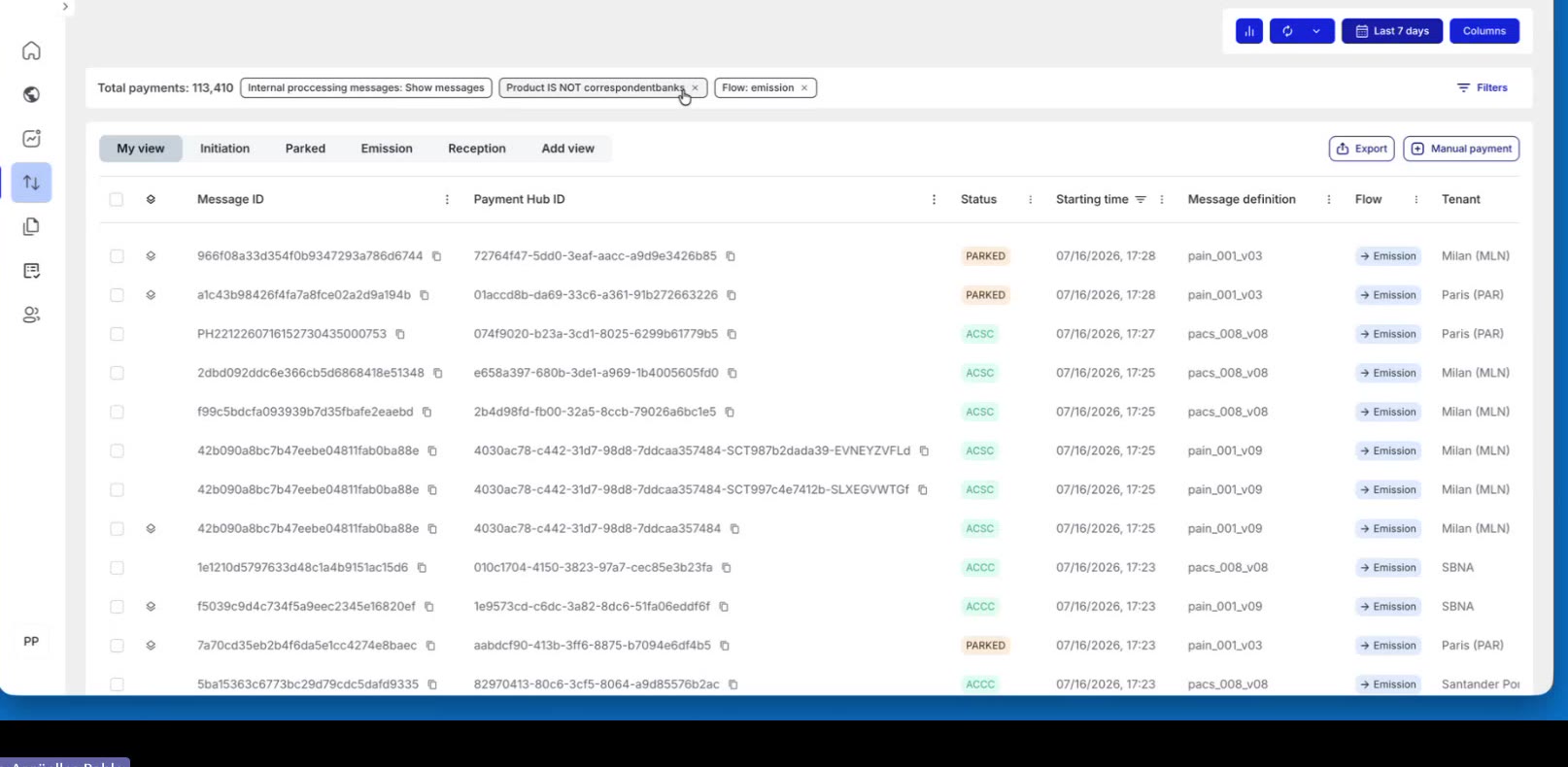Open the users icon in the sidebar
The image size is (1568, 767).
click(x=31, y=315)
